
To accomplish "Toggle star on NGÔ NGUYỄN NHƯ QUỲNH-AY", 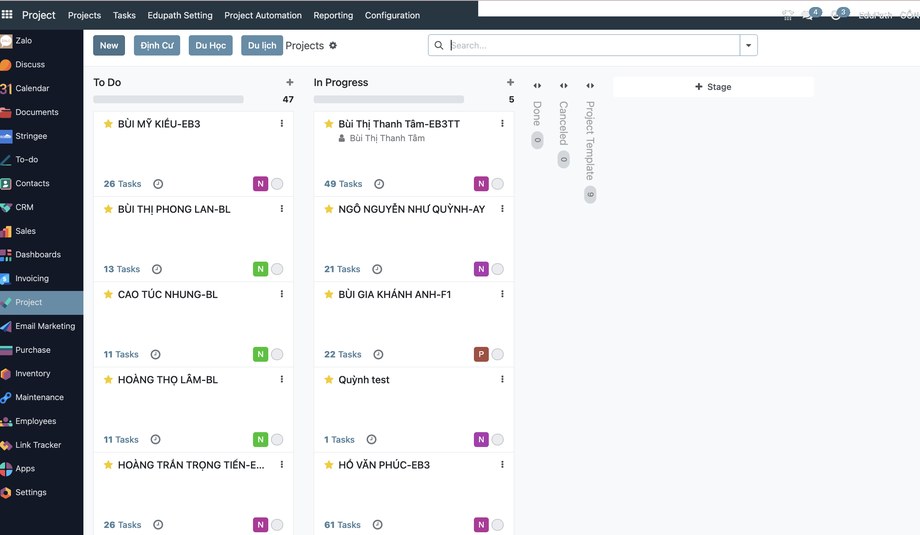I will 329,209.
